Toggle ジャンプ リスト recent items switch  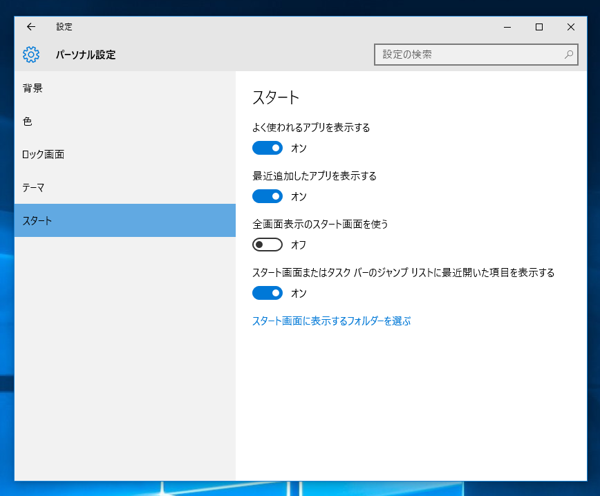click(x=267, y=293)
